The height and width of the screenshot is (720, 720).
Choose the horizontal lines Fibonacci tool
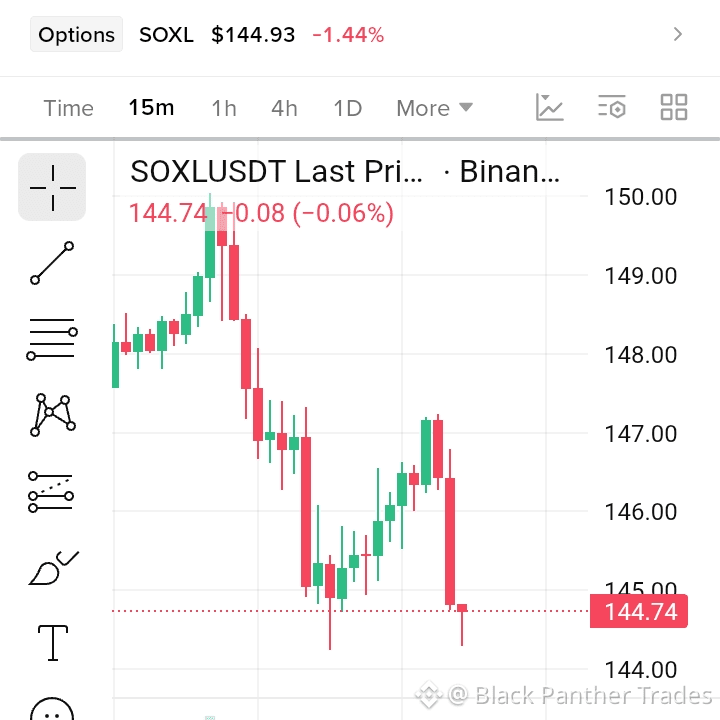click(52, 339)
